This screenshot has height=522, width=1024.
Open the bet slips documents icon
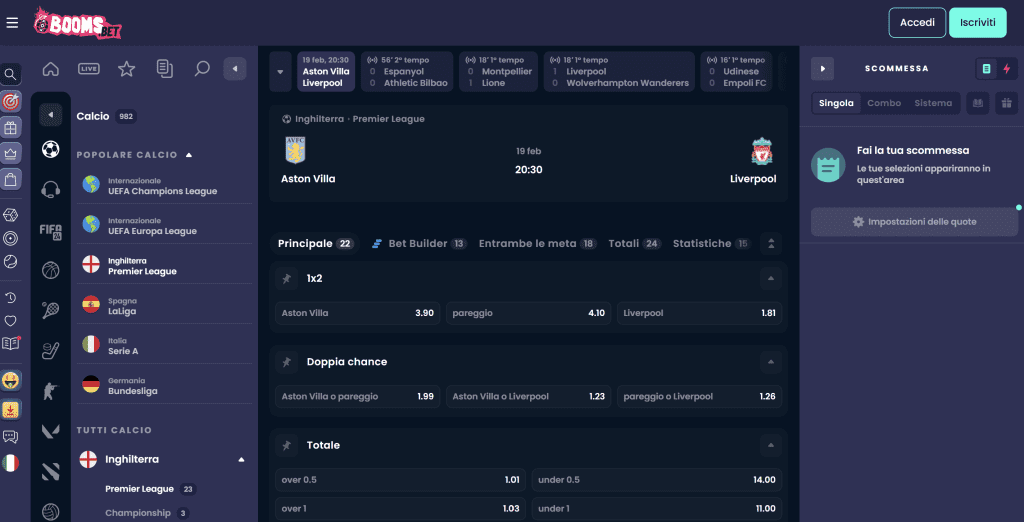[x=165, y=69]
